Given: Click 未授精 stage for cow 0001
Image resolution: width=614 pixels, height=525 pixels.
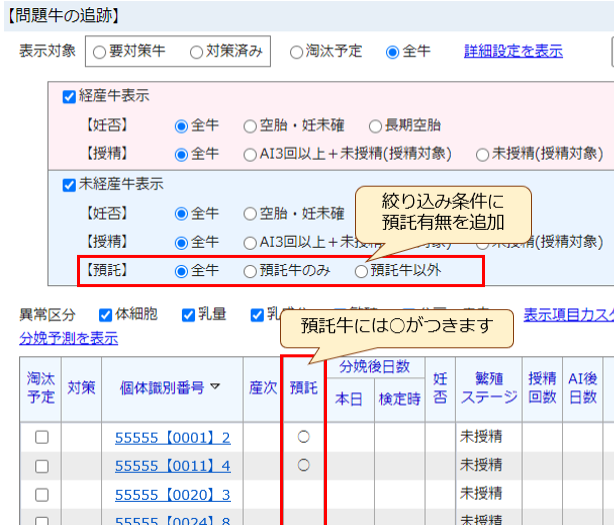Looking at the screenshot, I should [x=481, y=437].
